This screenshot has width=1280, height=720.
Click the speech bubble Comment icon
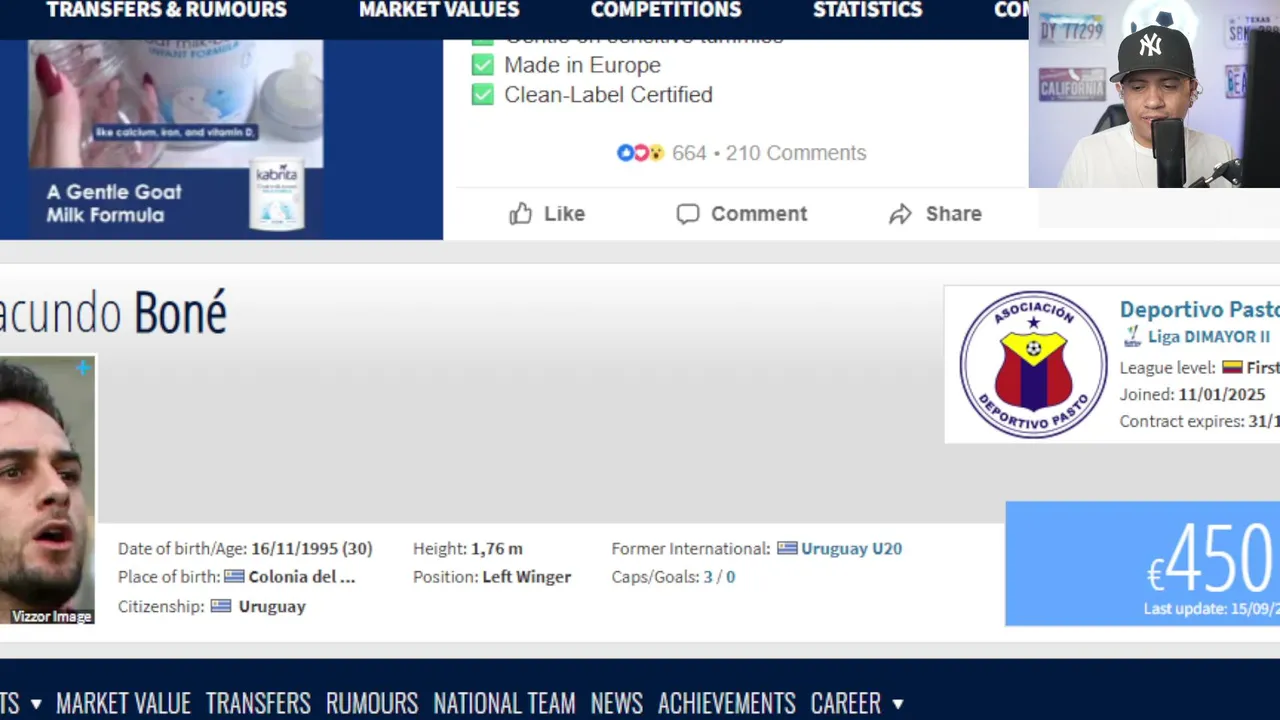point(687,214)
